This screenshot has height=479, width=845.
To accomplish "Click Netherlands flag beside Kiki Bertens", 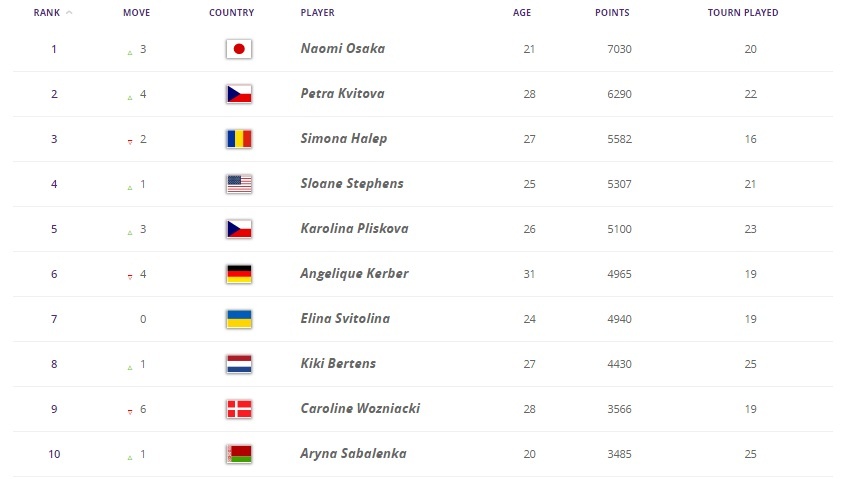I will (x=239, y=364).
